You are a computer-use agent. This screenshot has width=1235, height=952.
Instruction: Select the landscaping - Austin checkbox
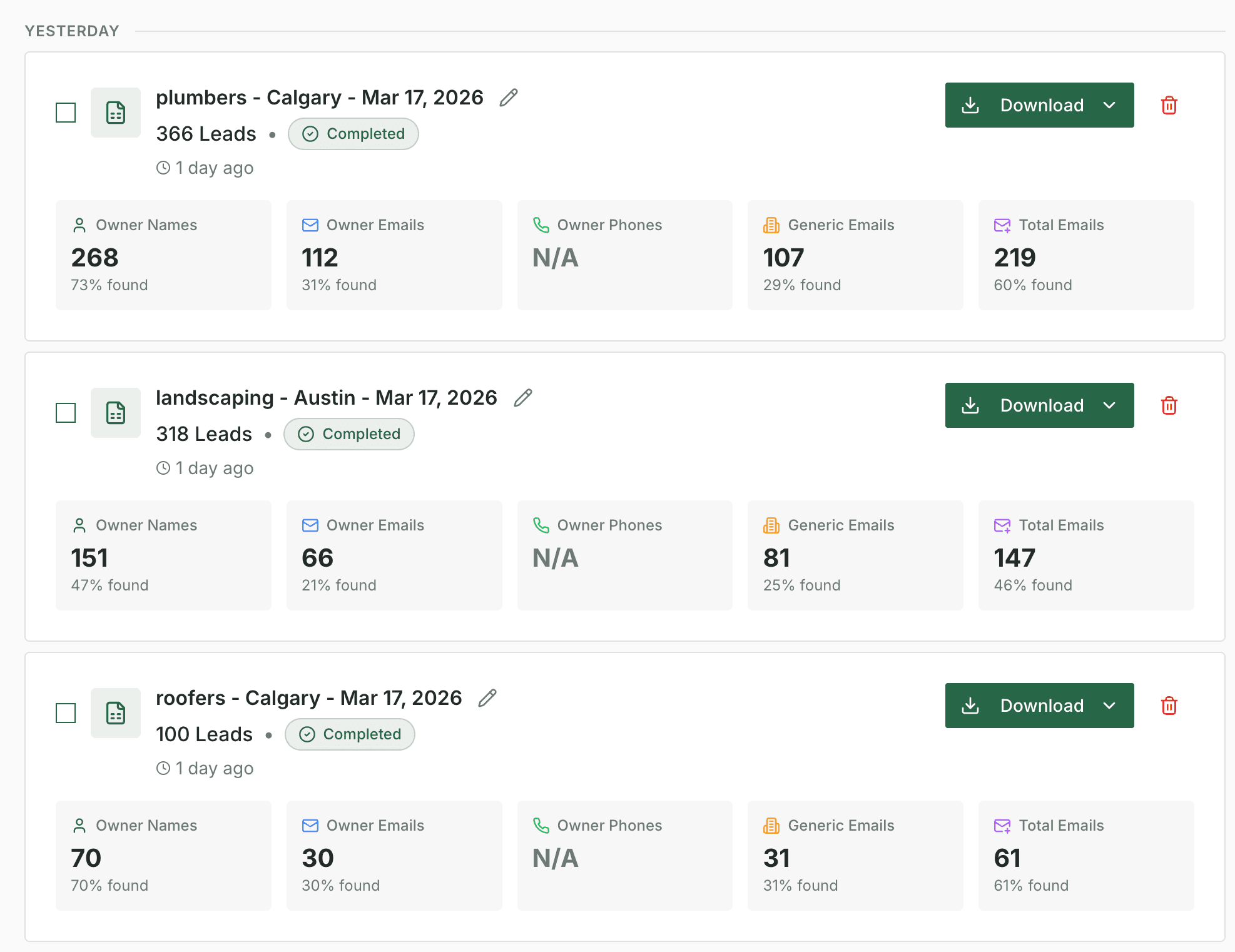tap(65, 413)
